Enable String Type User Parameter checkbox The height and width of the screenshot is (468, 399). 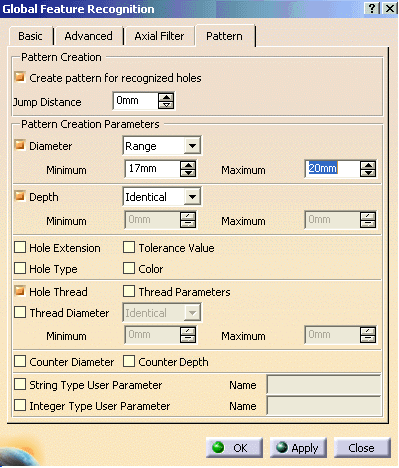click(20, 384)
